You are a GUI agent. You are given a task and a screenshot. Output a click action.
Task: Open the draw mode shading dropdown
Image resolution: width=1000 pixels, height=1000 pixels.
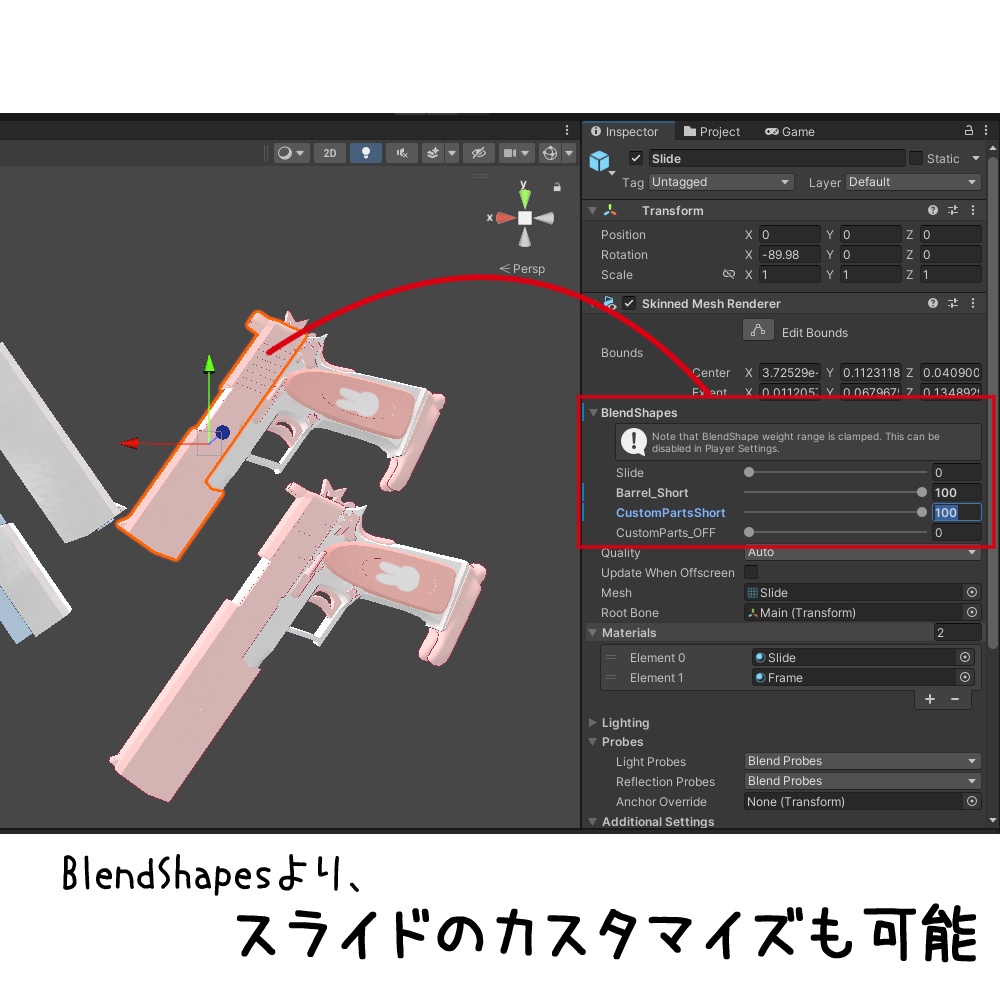(291, 153)
